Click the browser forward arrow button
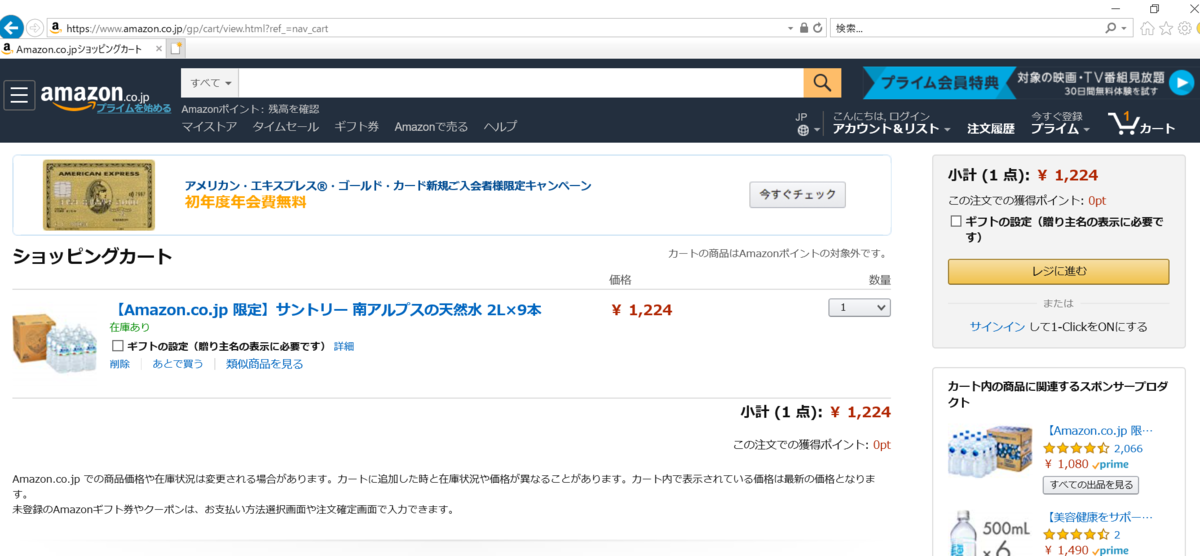The width and height of the screenshot is (1200, 556). [x=35, y=28]
